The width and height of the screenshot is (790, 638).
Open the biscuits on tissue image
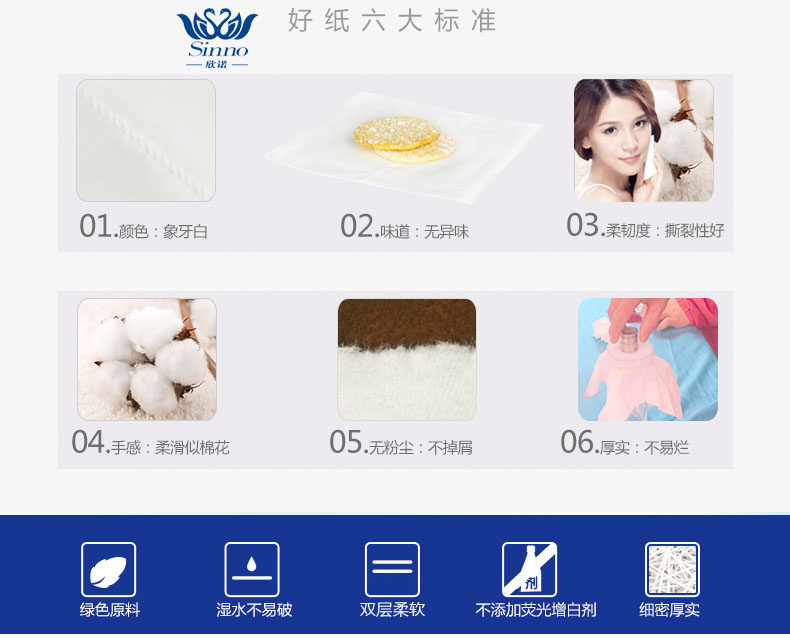402,146
